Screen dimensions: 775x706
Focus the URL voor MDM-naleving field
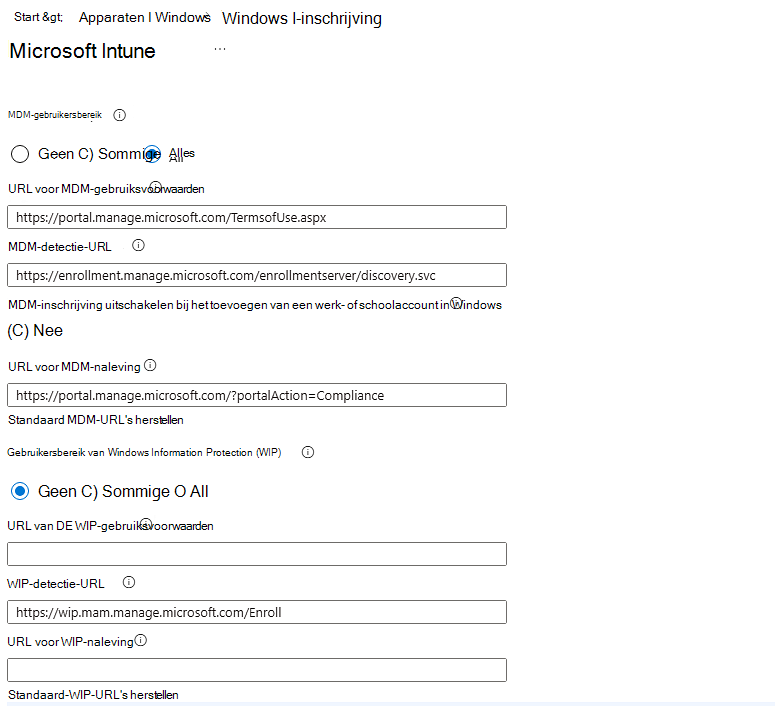click(257, 395)
